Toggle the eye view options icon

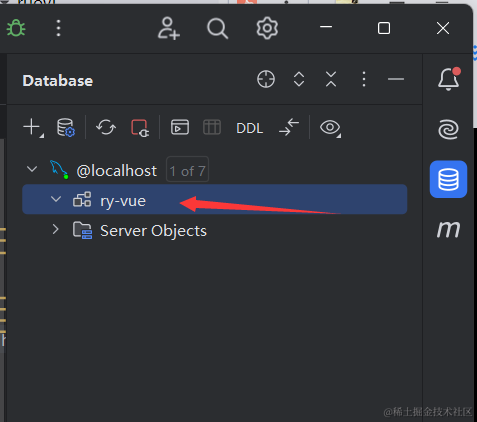[x=330, y=128]
